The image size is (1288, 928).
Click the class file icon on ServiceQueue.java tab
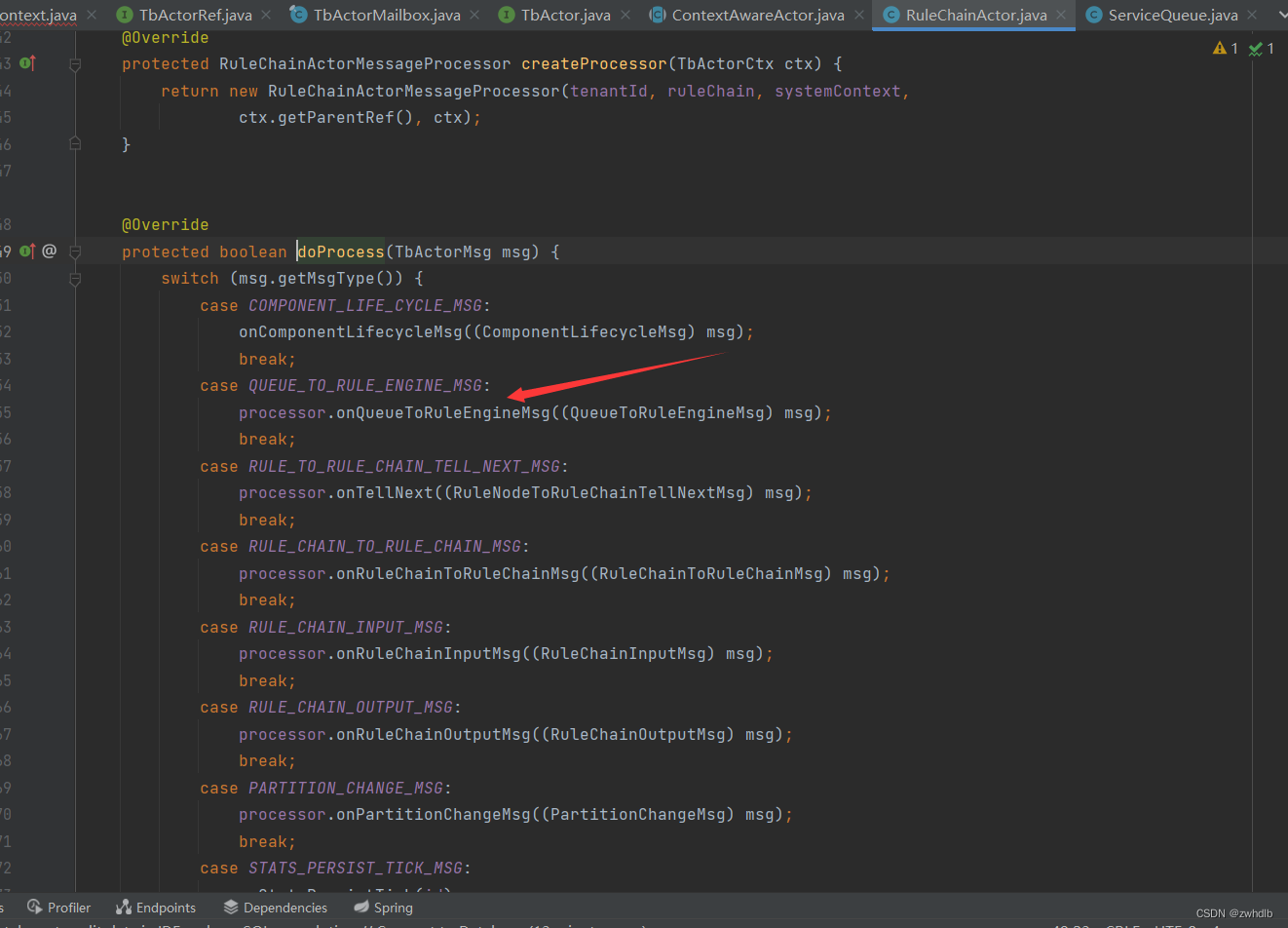coord(1093,15)
